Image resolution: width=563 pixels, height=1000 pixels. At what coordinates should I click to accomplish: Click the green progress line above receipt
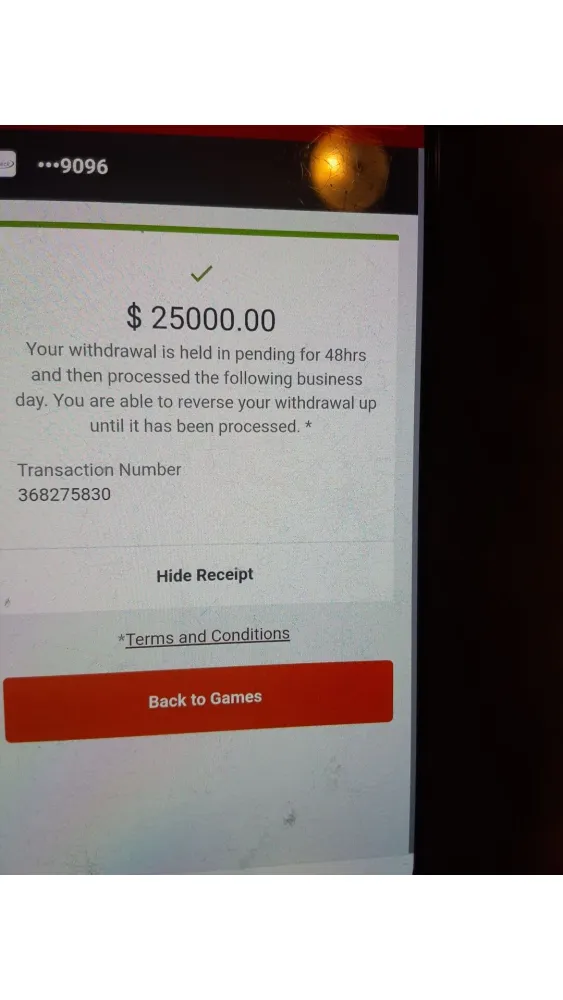click(199, 230)
